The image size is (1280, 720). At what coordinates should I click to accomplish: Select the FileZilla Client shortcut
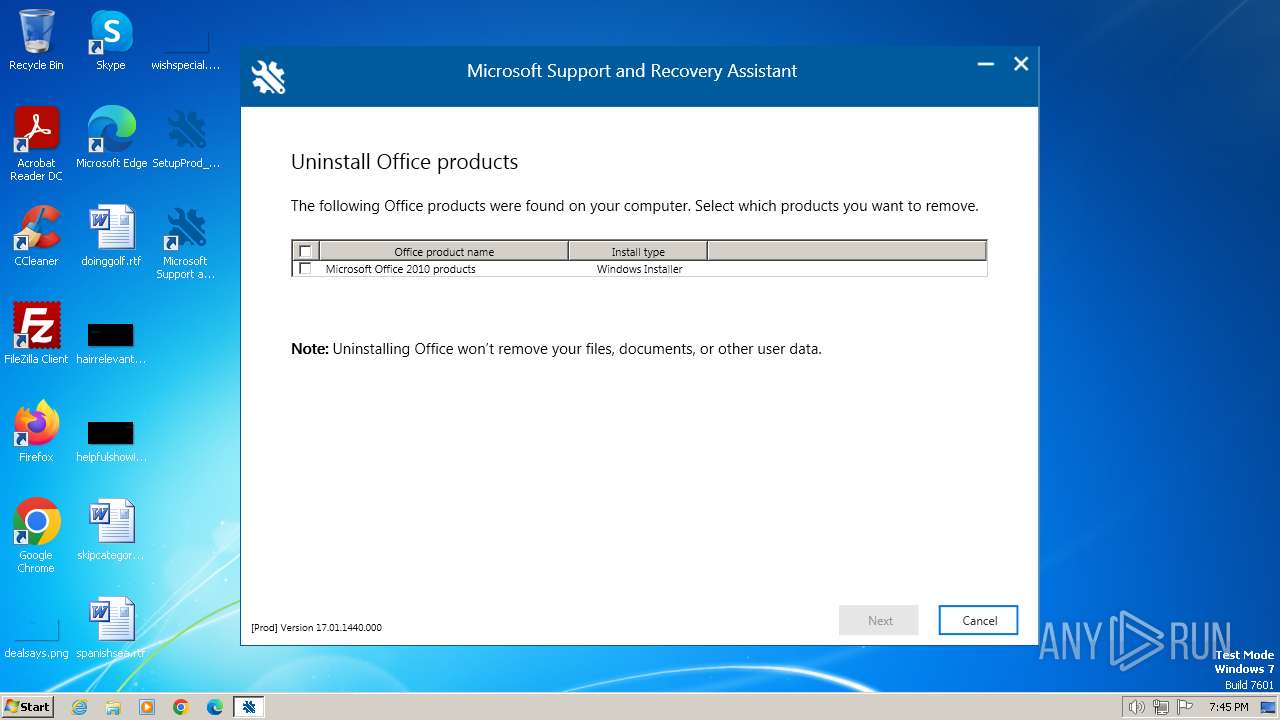coord(36,334)
